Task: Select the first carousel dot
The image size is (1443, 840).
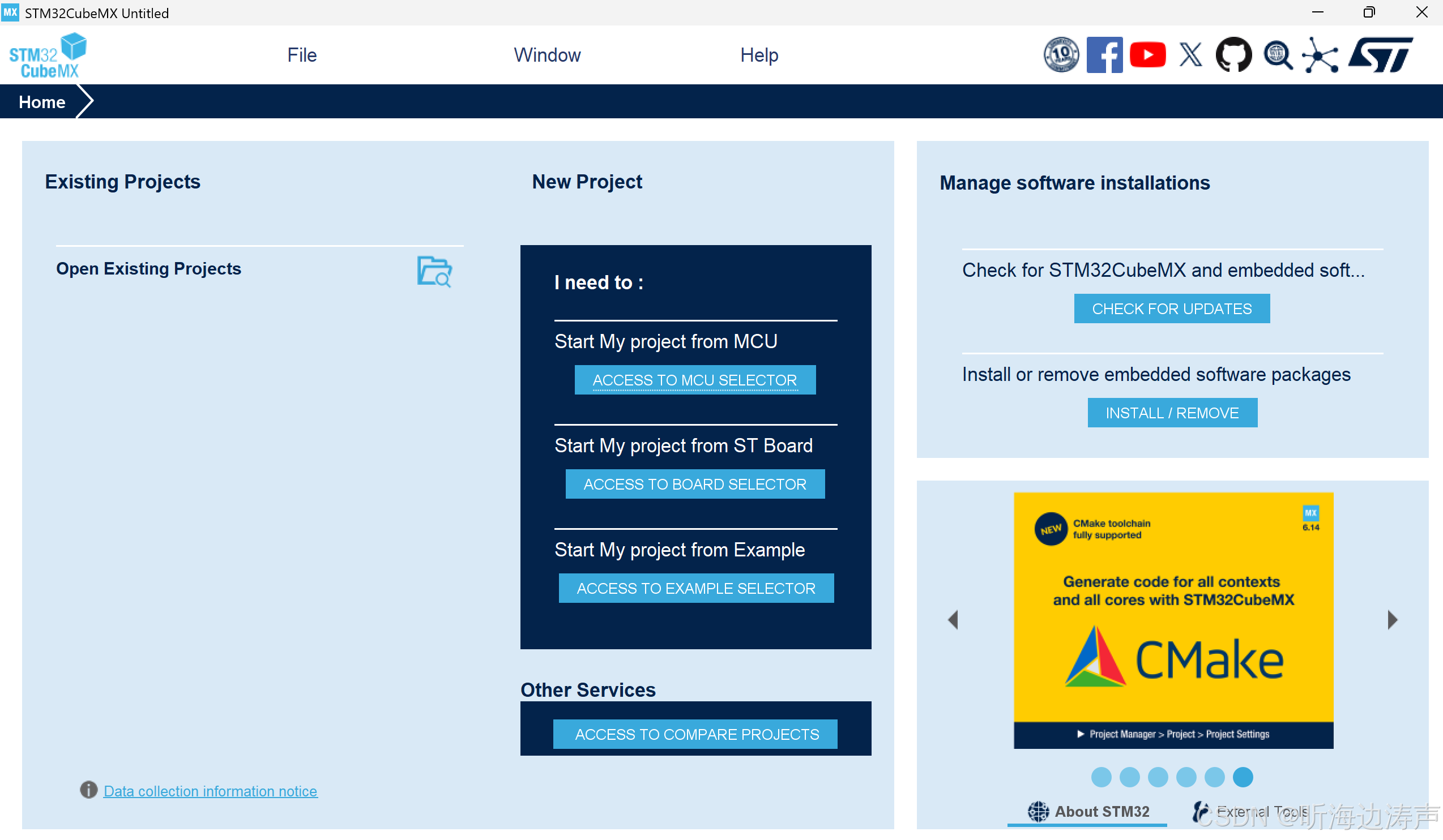Action: tap(1101, 777)
